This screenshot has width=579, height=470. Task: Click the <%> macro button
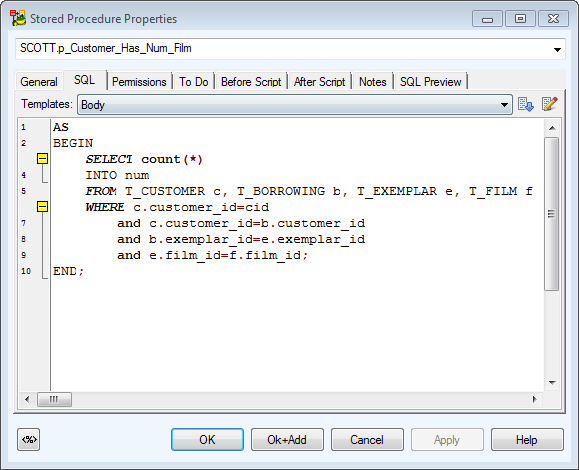pos(29,439)
